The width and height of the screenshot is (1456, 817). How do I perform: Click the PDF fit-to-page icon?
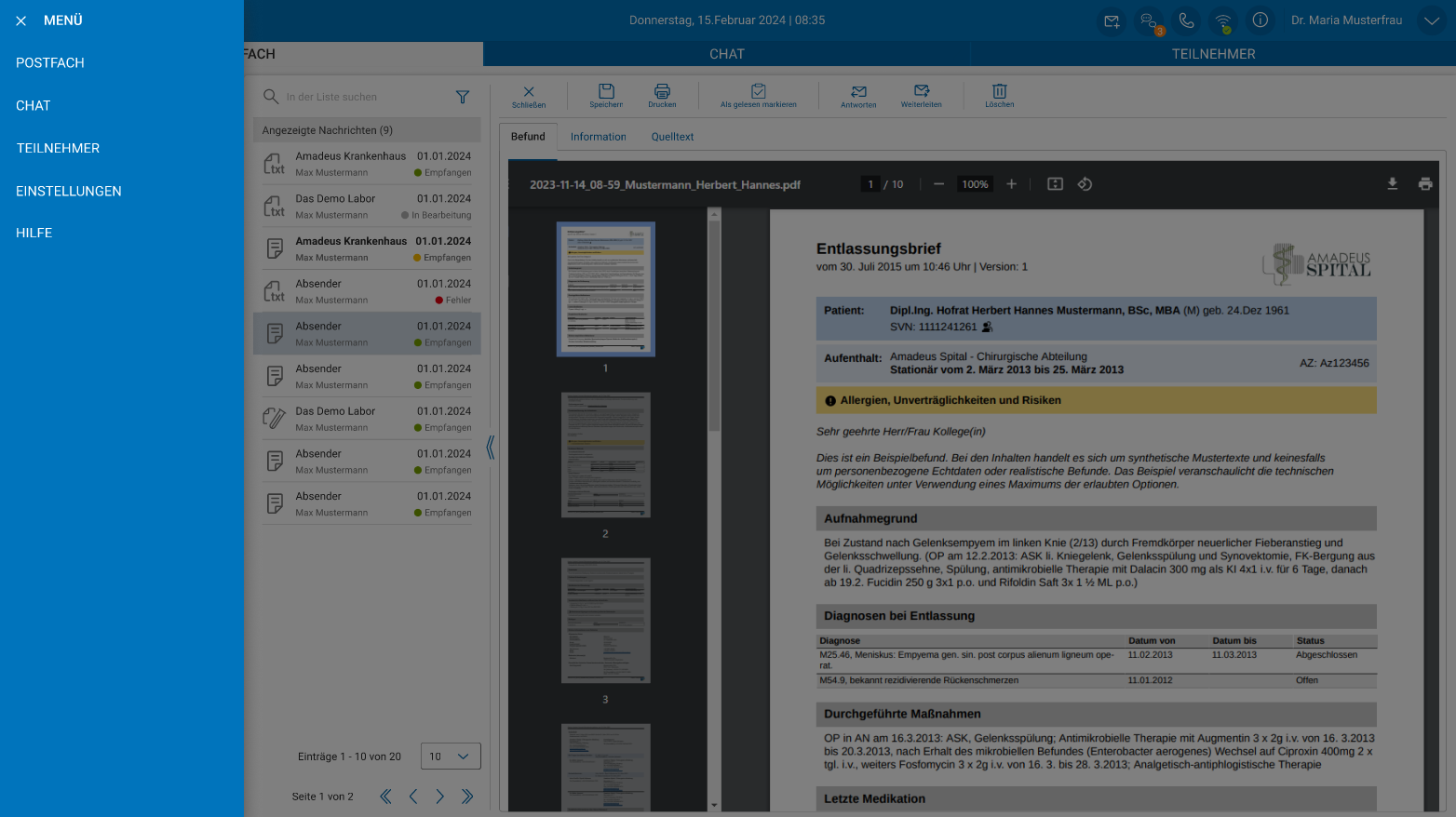click(x=1055, y=184)
